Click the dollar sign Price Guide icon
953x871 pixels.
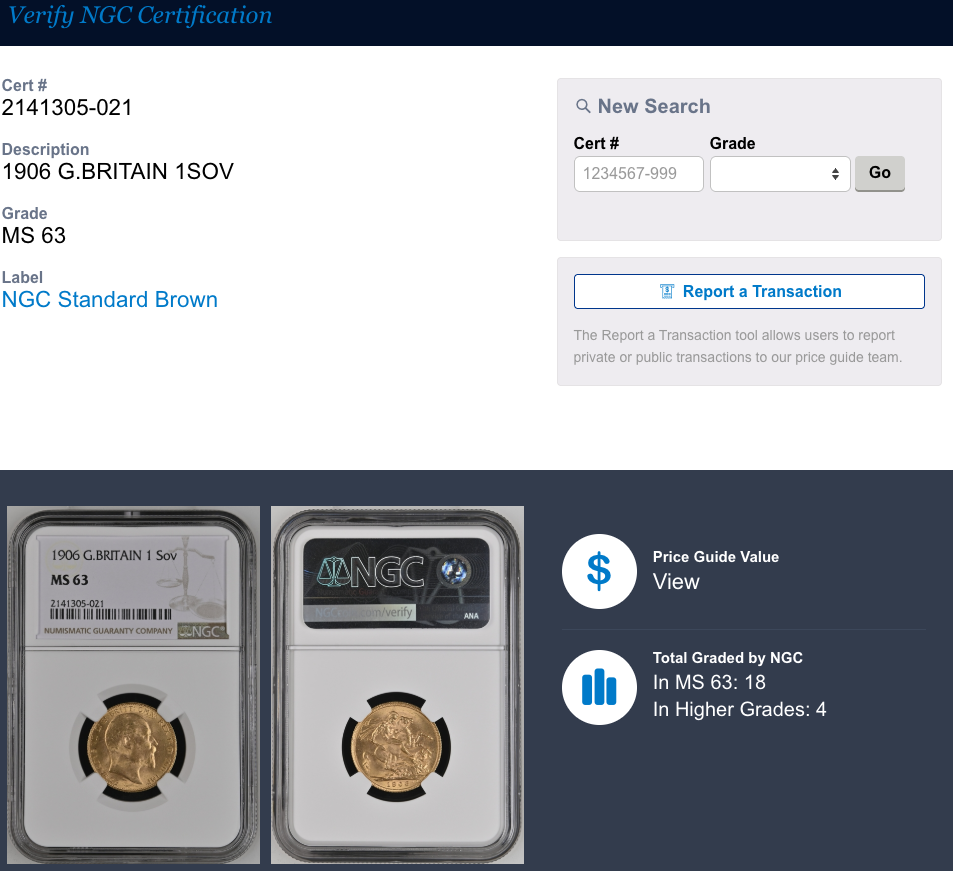(x=599, y=571)
